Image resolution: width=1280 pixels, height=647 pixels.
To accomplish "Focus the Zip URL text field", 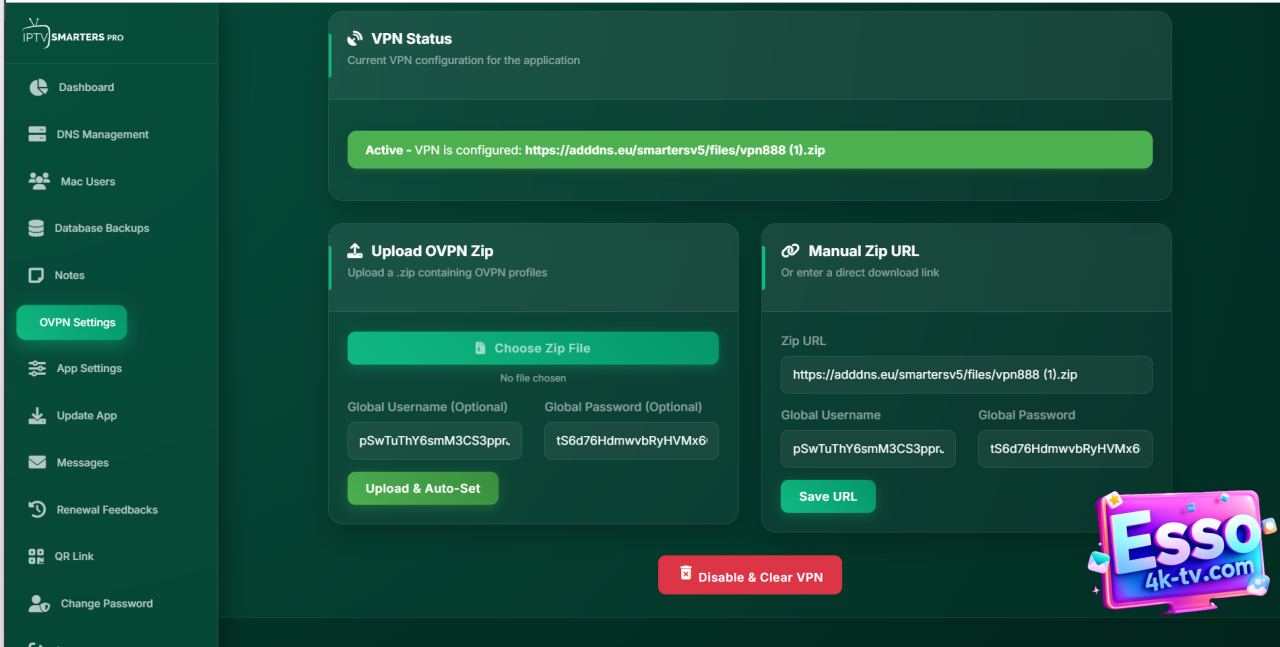I will coord(966,375).
